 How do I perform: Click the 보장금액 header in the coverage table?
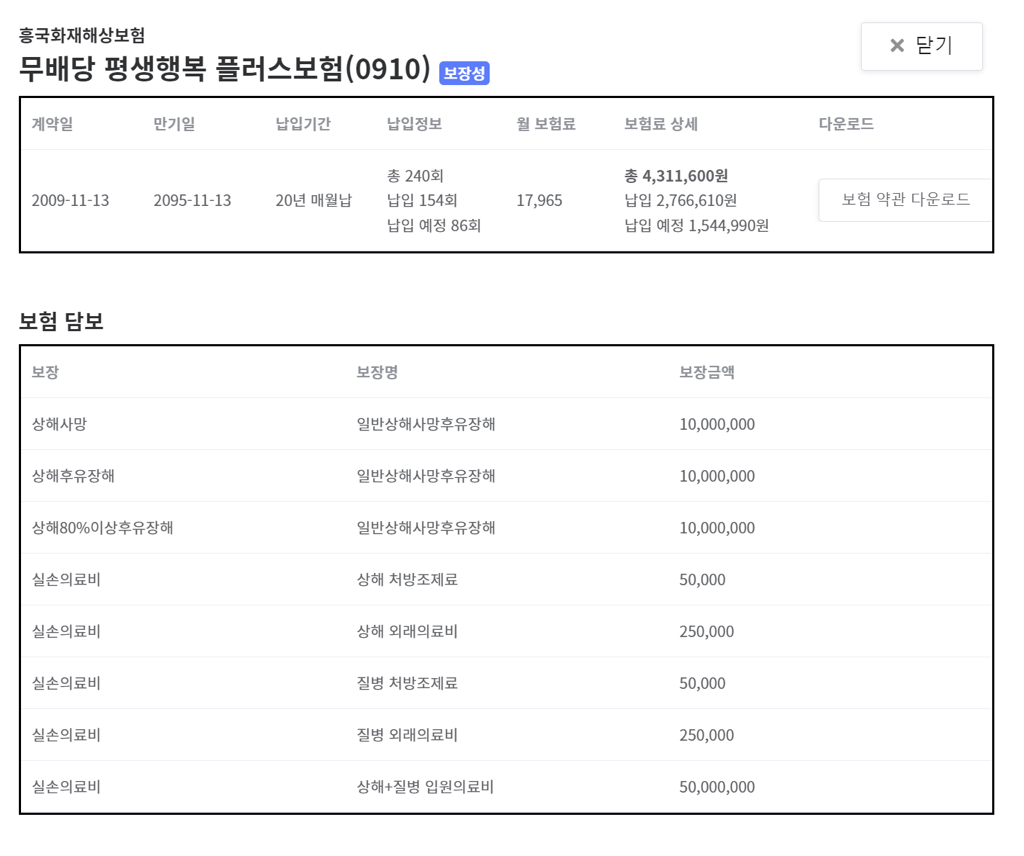706,372
